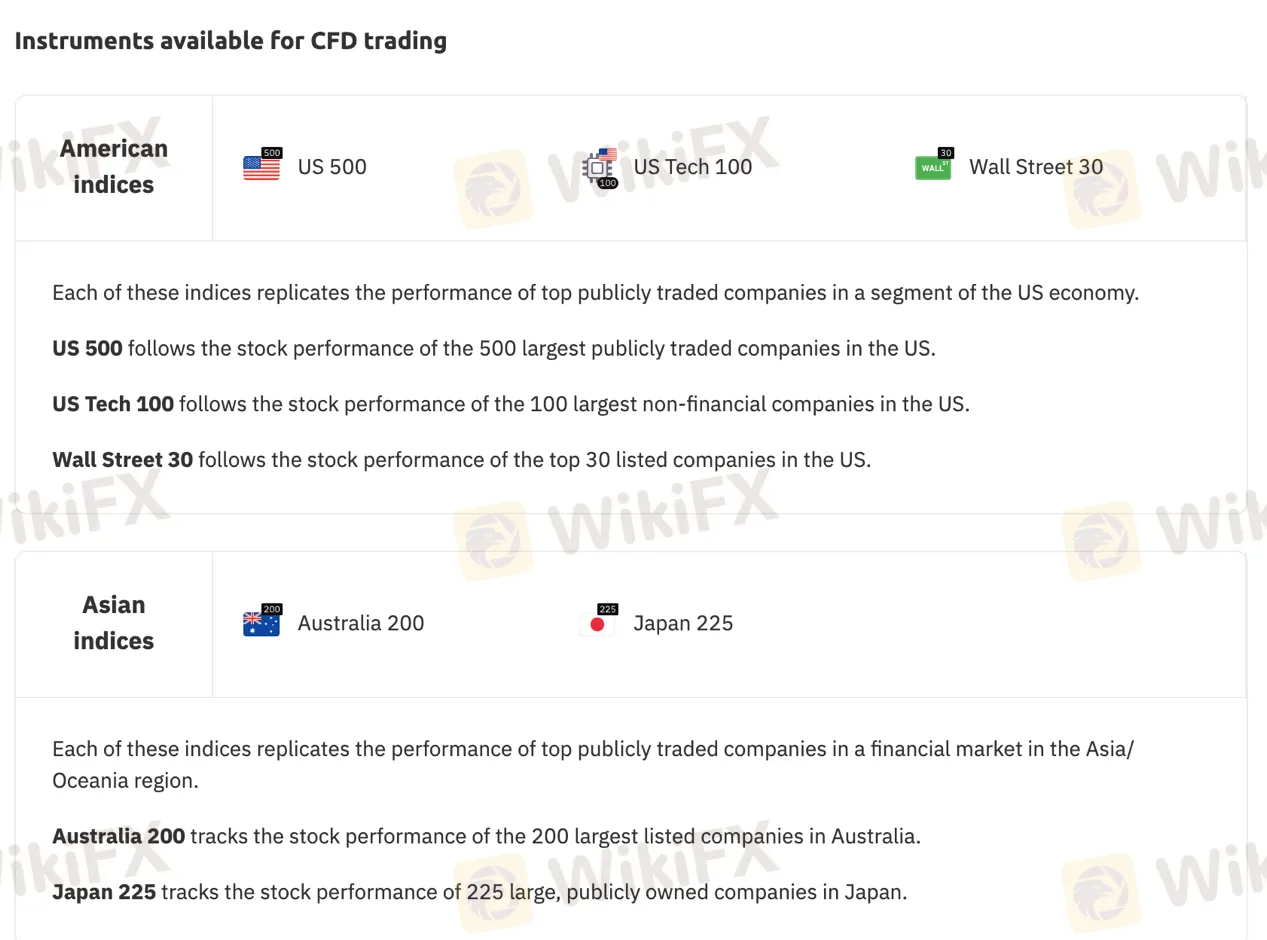The image size is (1267, 940).
Task: Click the Australia 200 flag icon
Action: [262, 621]
